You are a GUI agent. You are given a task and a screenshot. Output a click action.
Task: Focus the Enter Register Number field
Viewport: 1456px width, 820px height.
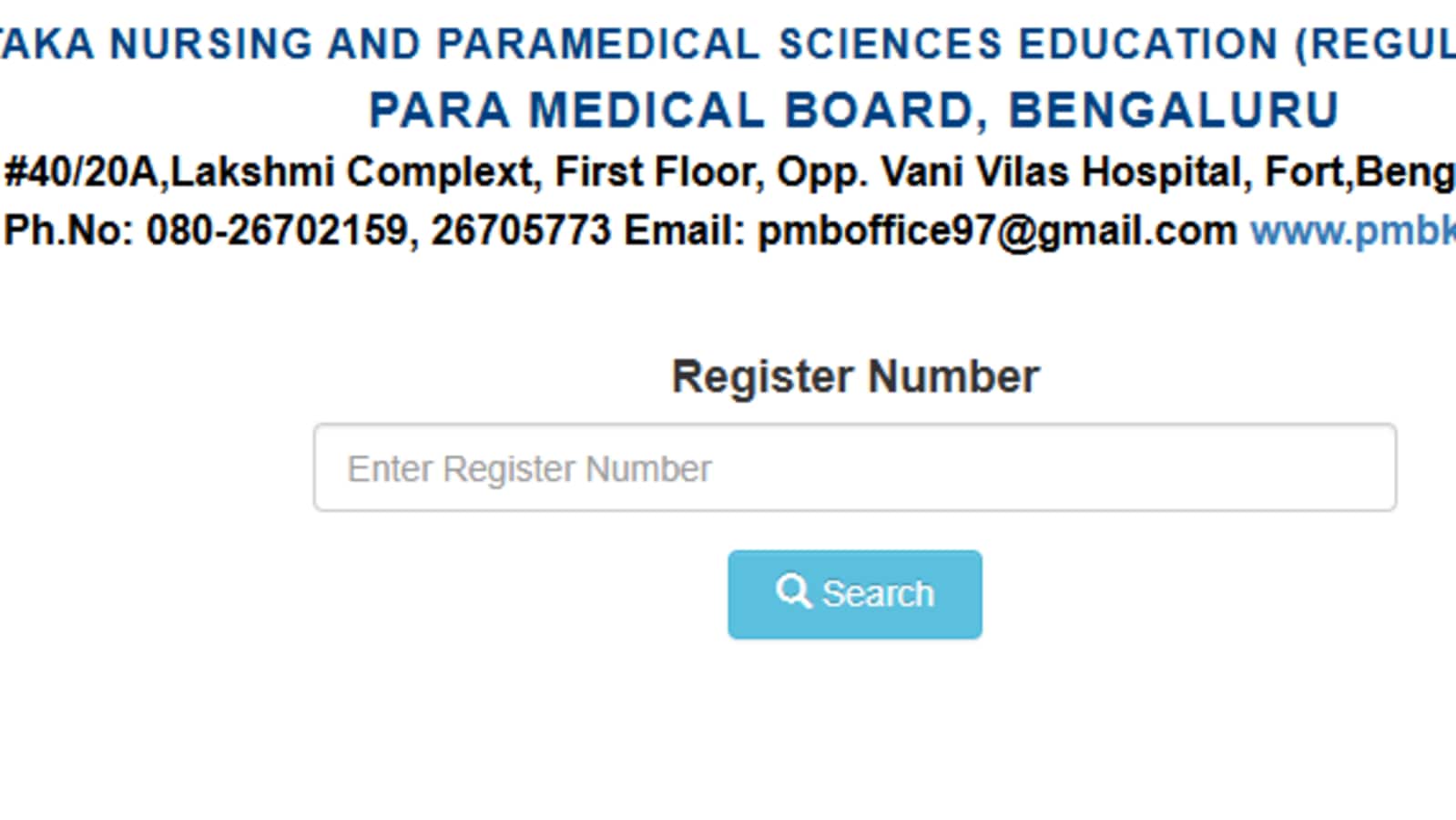(x=855, y=467)
